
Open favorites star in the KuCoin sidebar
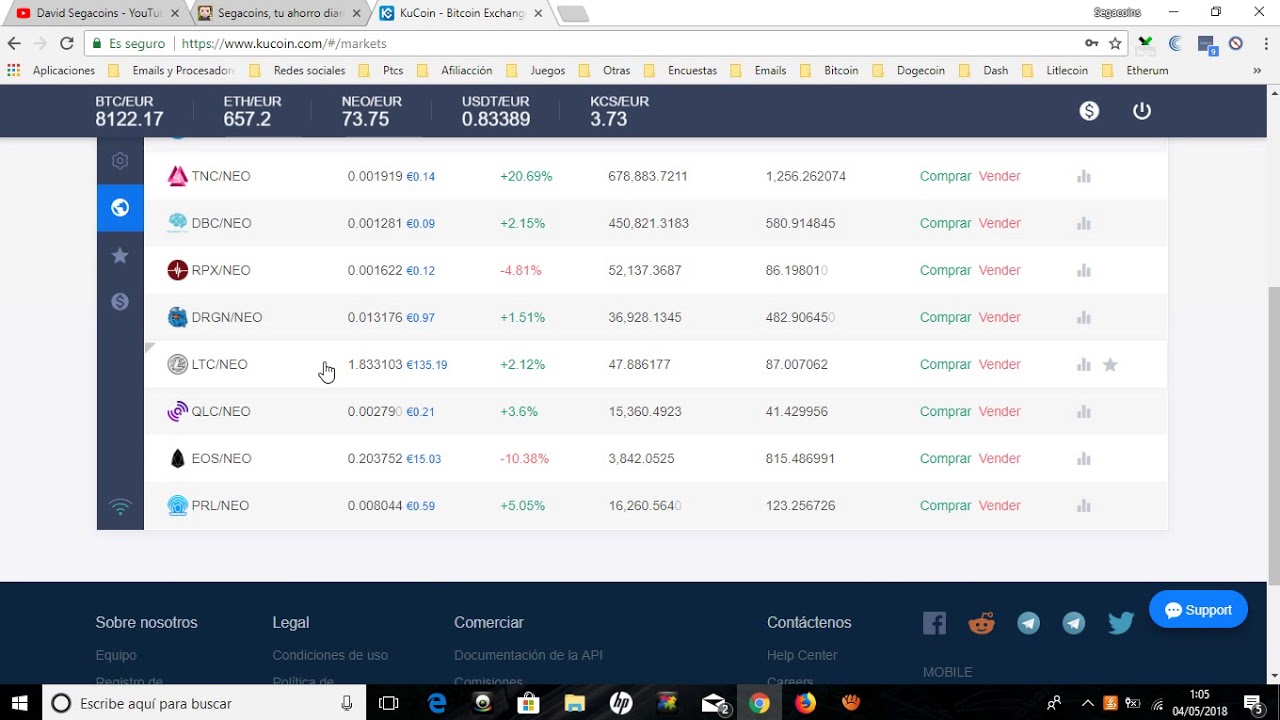coord(120,255)
